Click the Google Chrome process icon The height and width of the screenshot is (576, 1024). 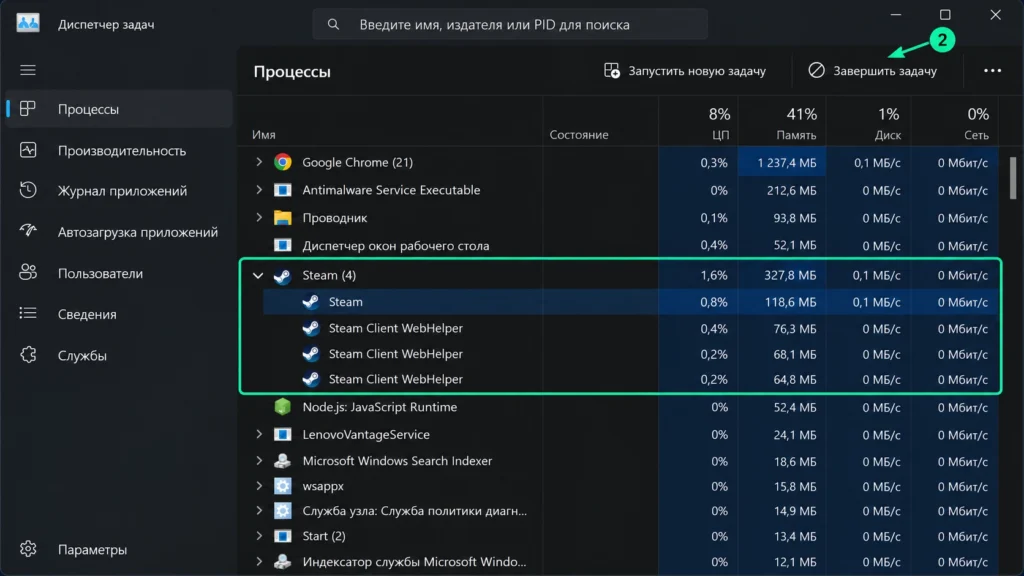[283, 162]
